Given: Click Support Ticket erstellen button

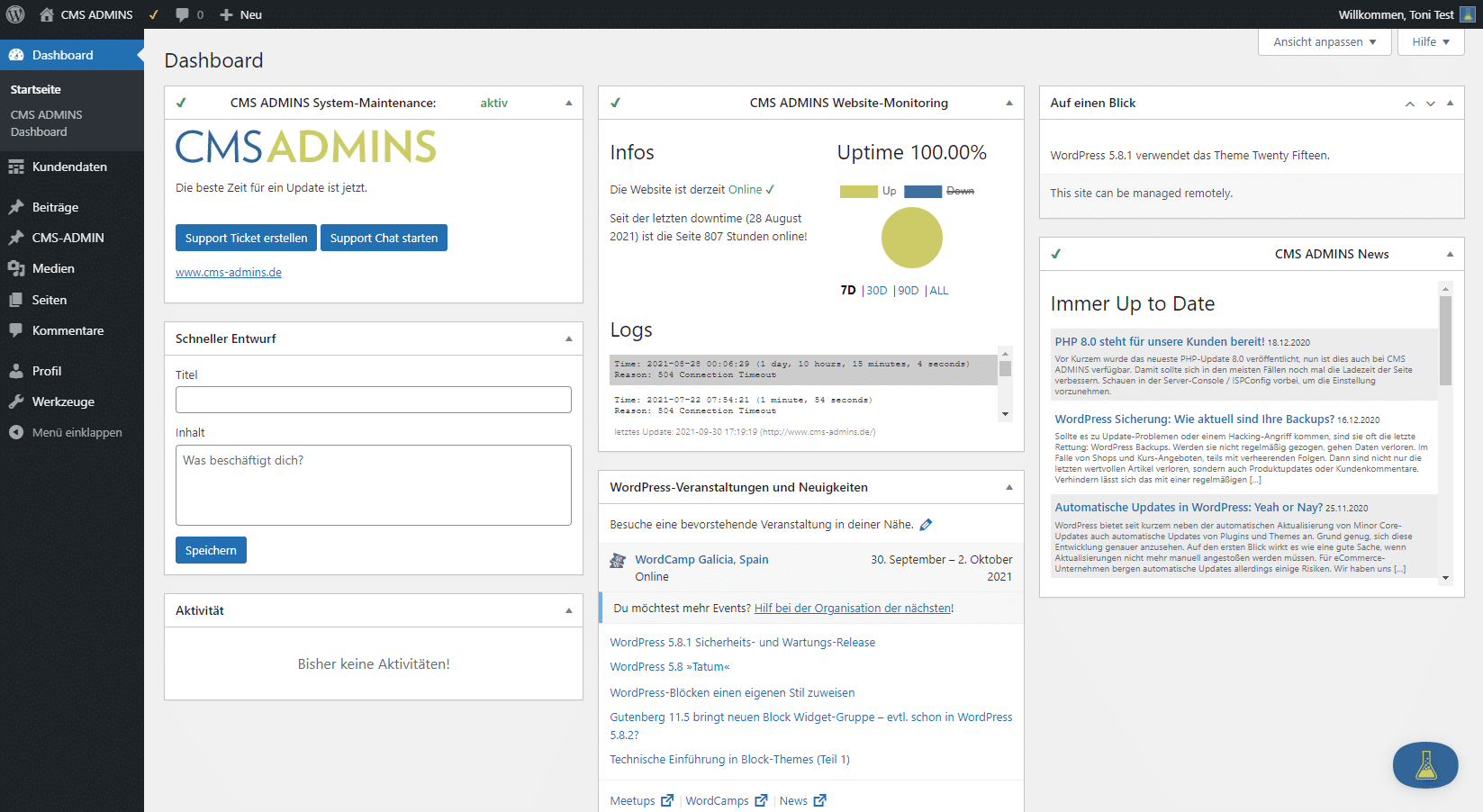Looking at the screenshot, I should coord(246,238).
